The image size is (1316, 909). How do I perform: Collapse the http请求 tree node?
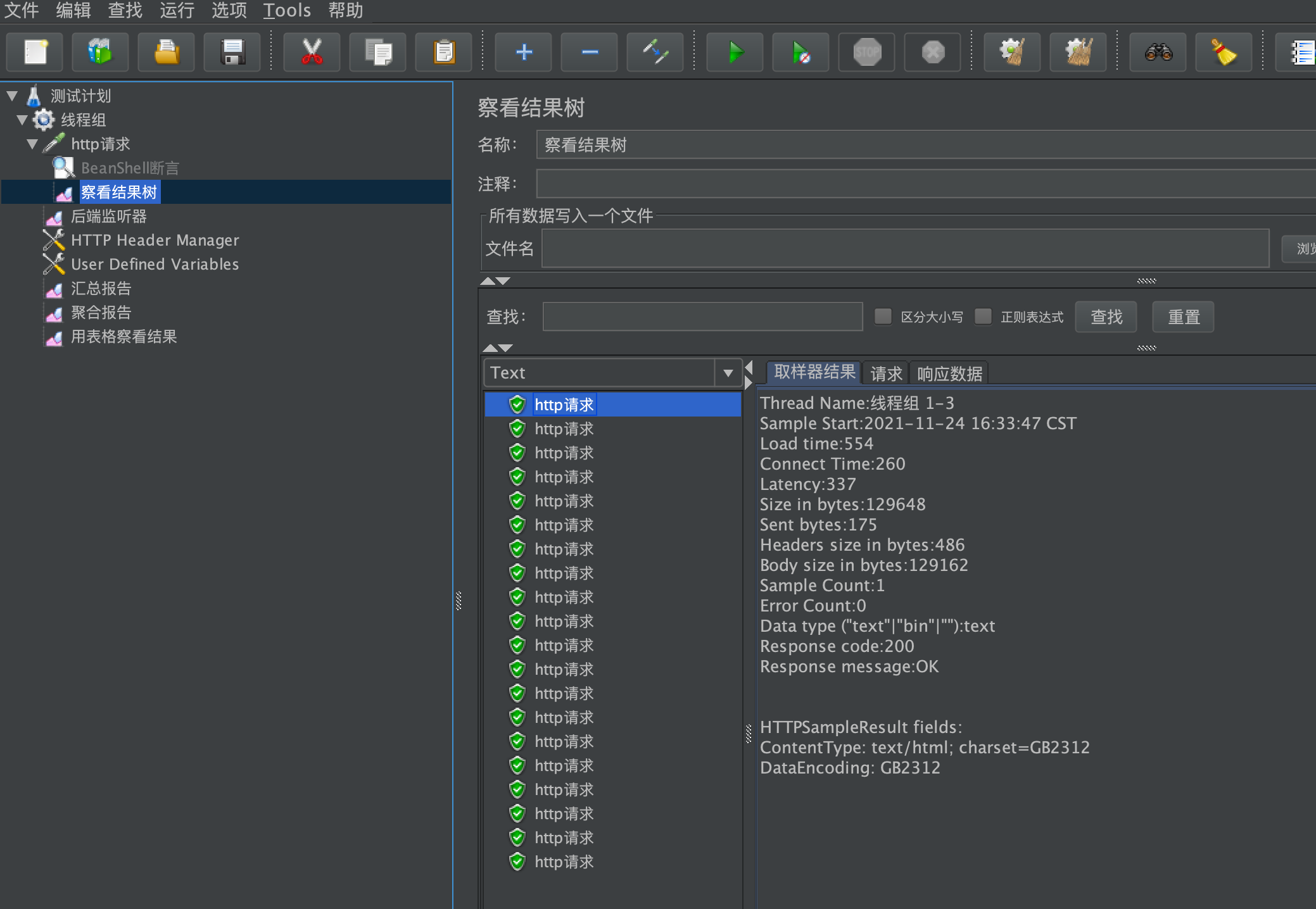point(32,144)
